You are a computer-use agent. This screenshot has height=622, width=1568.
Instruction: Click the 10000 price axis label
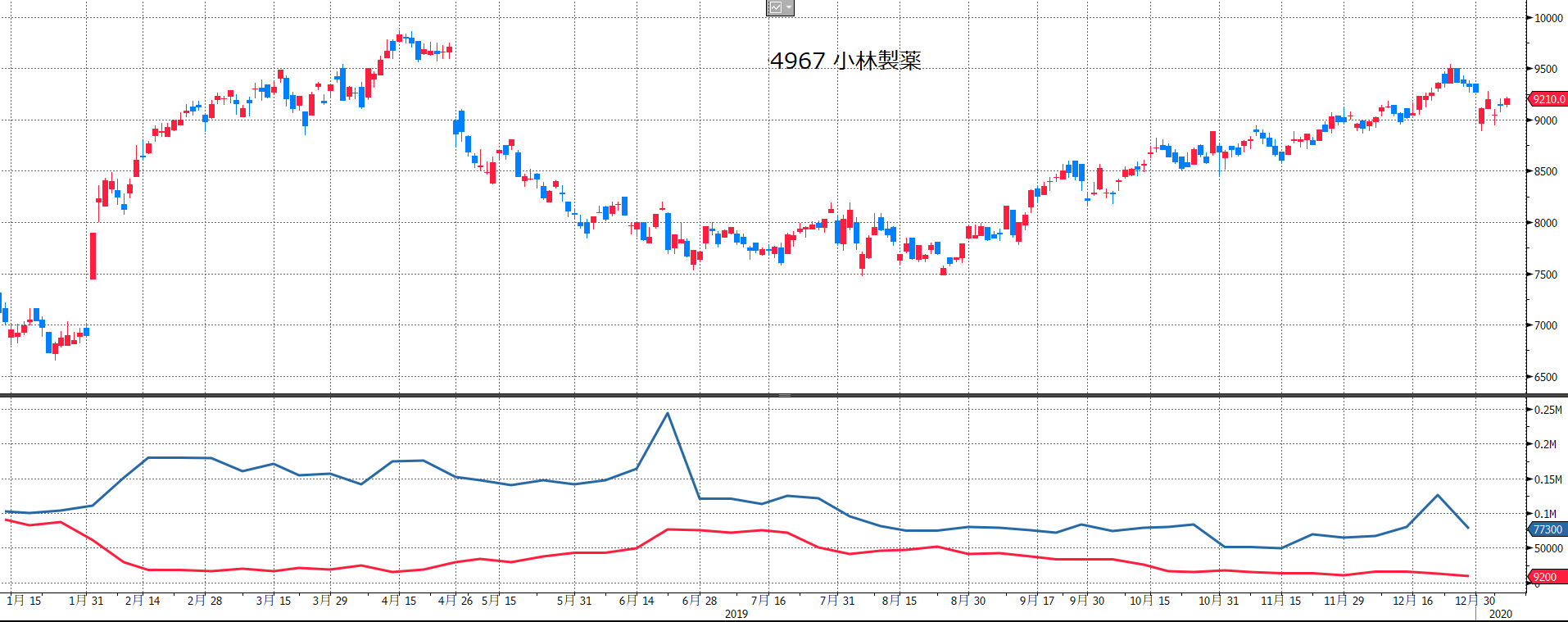tap(1548, 18)
